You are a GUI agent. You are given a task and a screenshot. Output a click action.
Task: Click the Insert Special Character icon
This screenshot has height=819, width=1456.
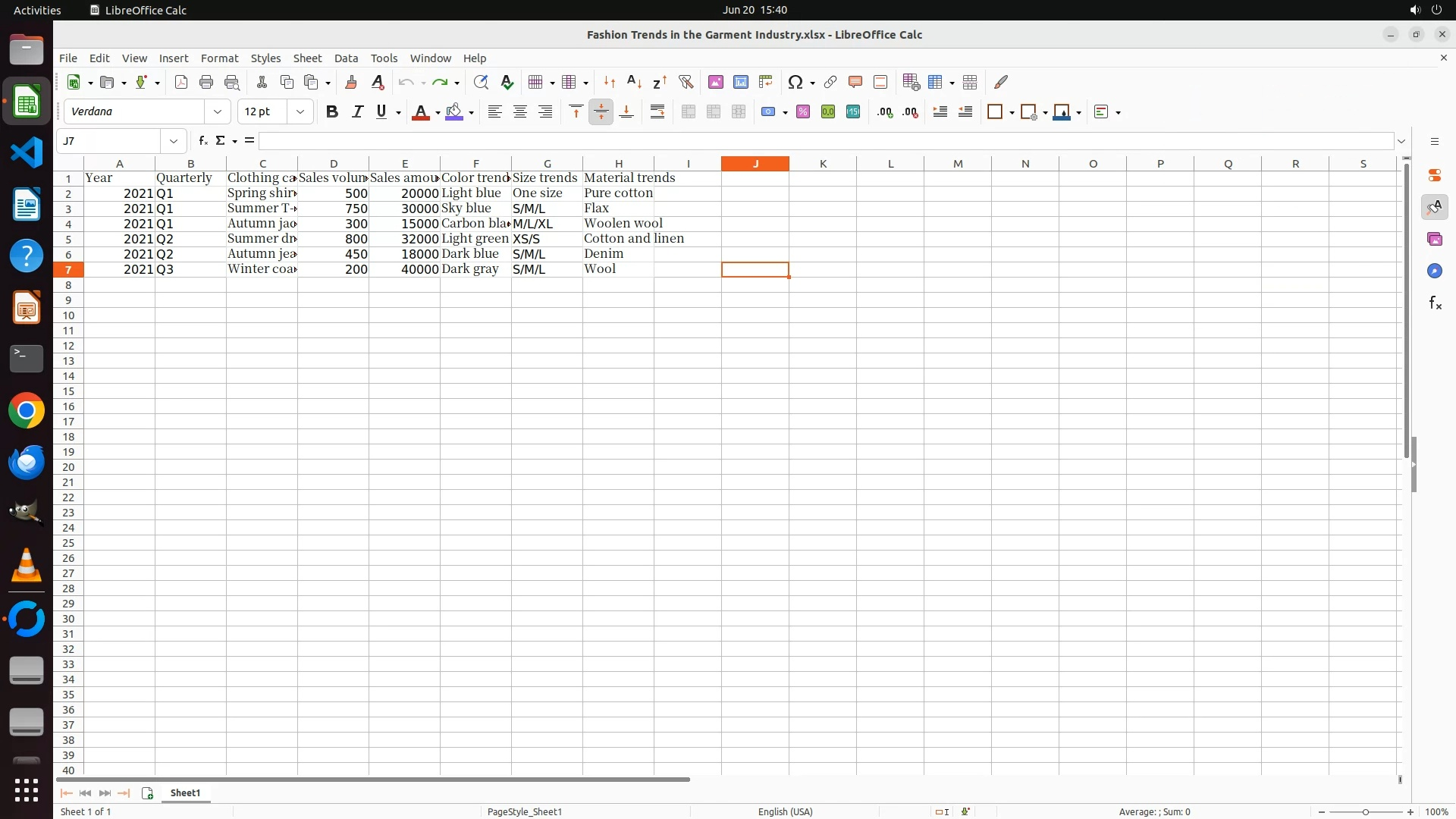click(x=795, y=82)
